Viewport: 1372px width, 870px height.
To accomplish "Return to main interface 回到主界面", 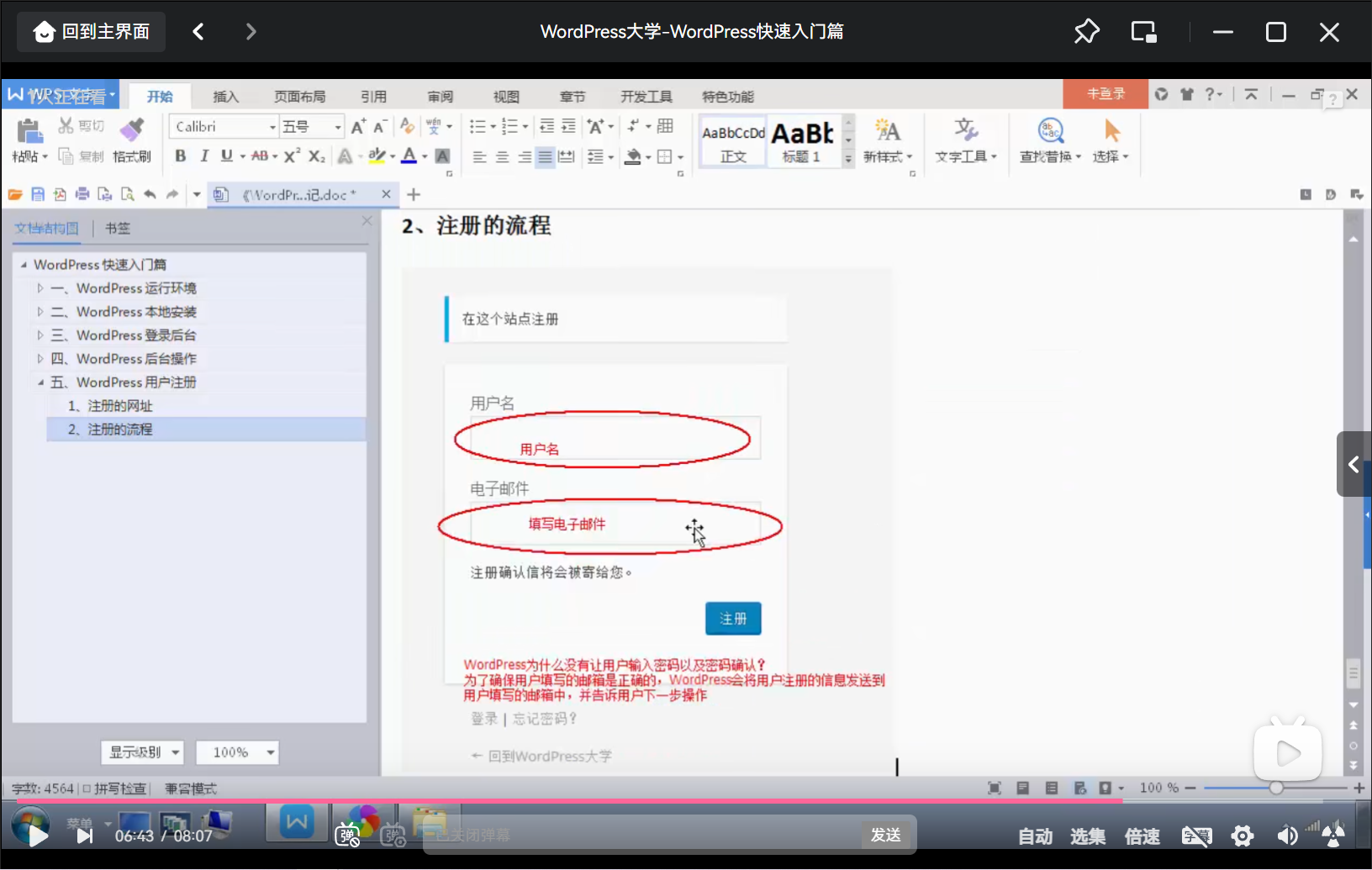I will (x=91, y=32).
